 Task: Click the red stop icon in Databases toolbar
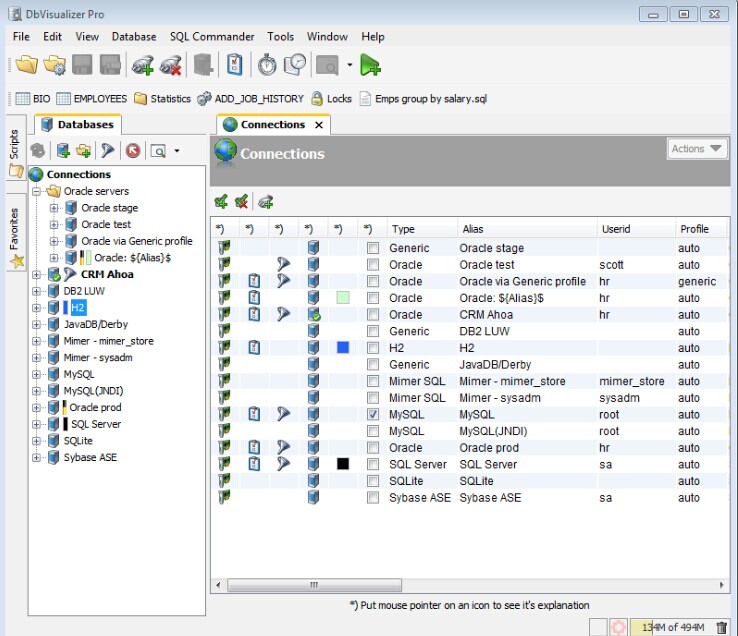[x=132, y=151]
